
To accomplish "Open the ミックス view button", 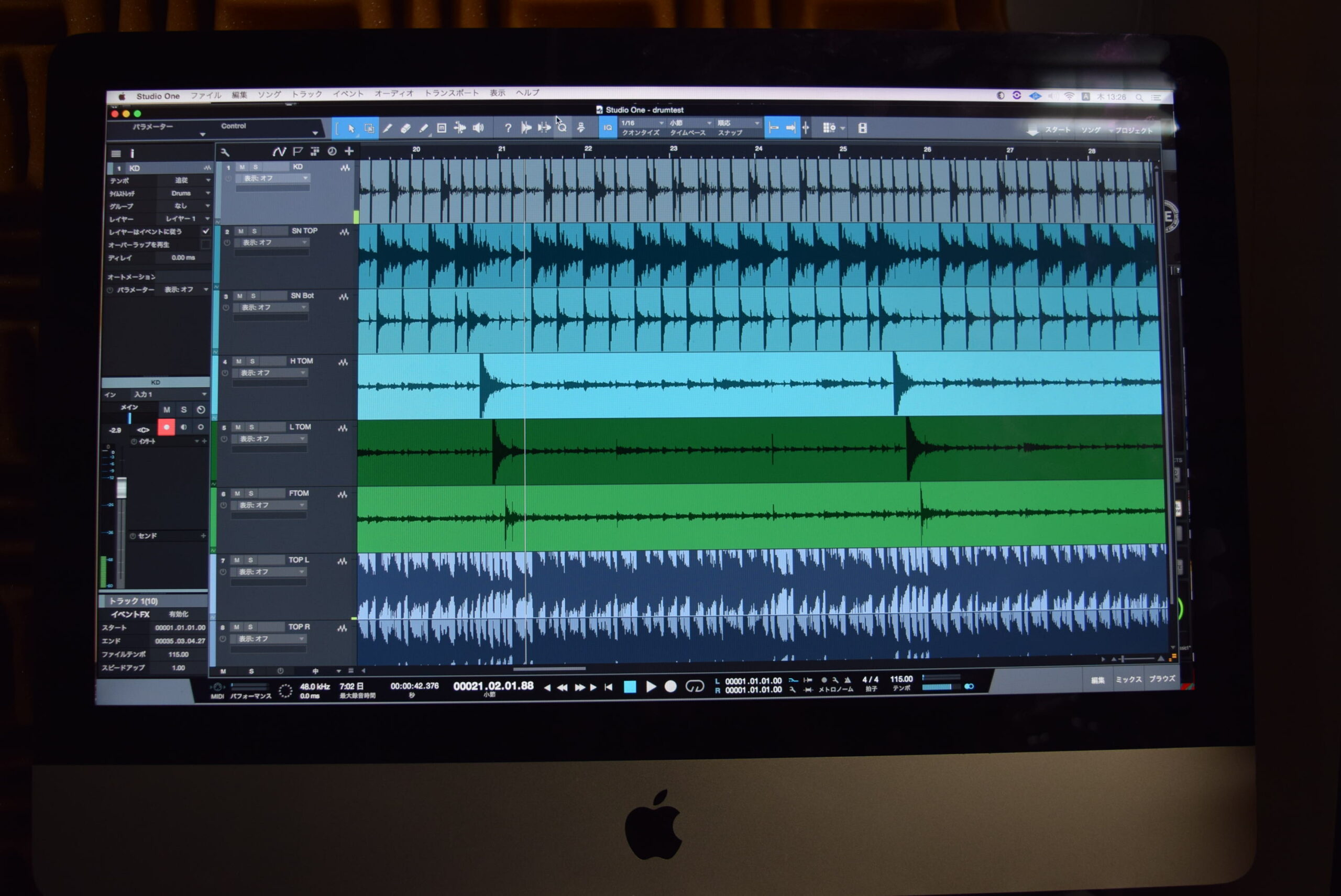I will pos(1129,679).
